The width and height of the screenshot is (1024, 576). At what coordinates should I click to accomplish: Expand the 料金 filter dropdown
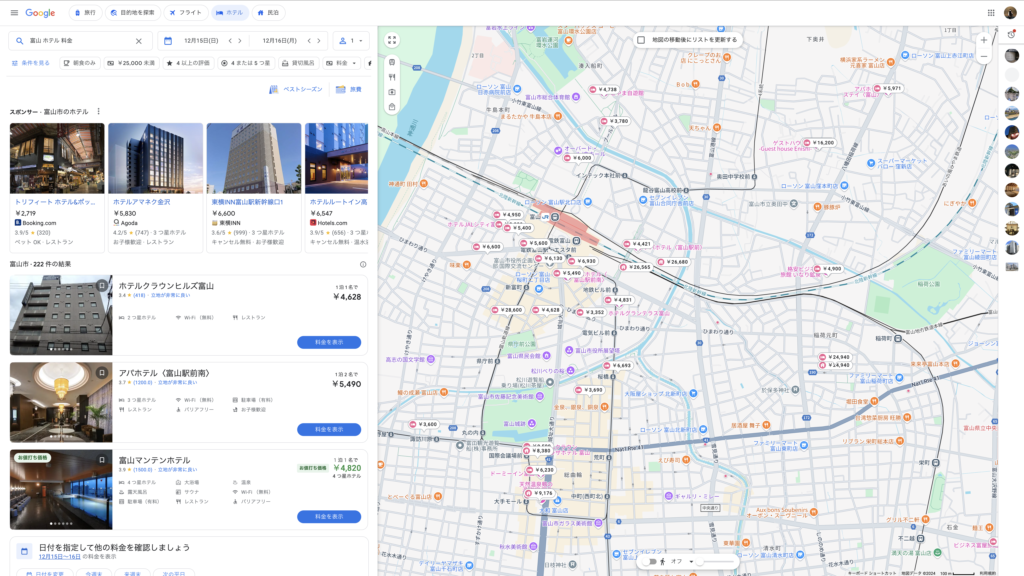point(344,63)
